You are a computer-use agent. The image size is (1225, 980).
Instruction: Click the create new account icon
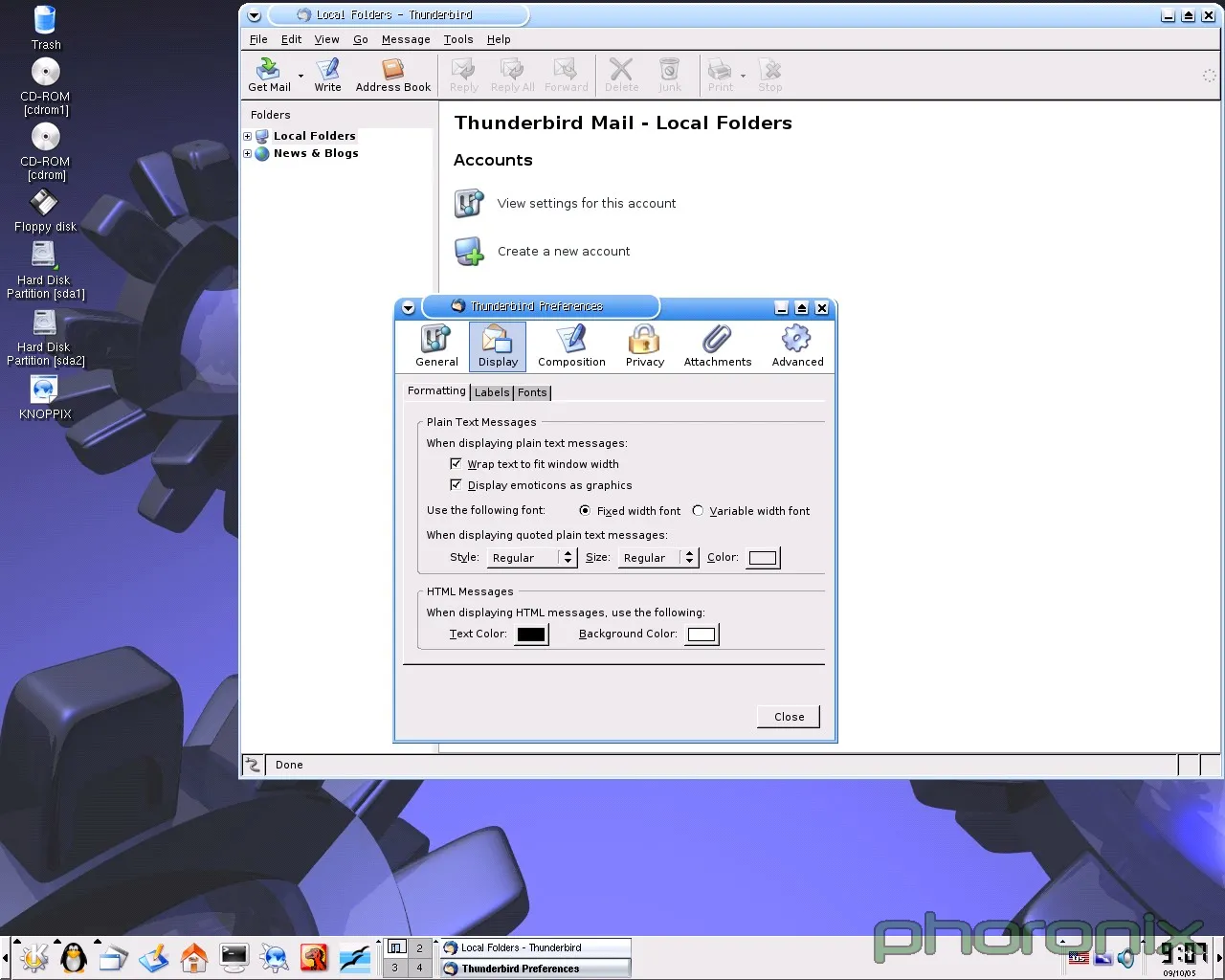469,251
